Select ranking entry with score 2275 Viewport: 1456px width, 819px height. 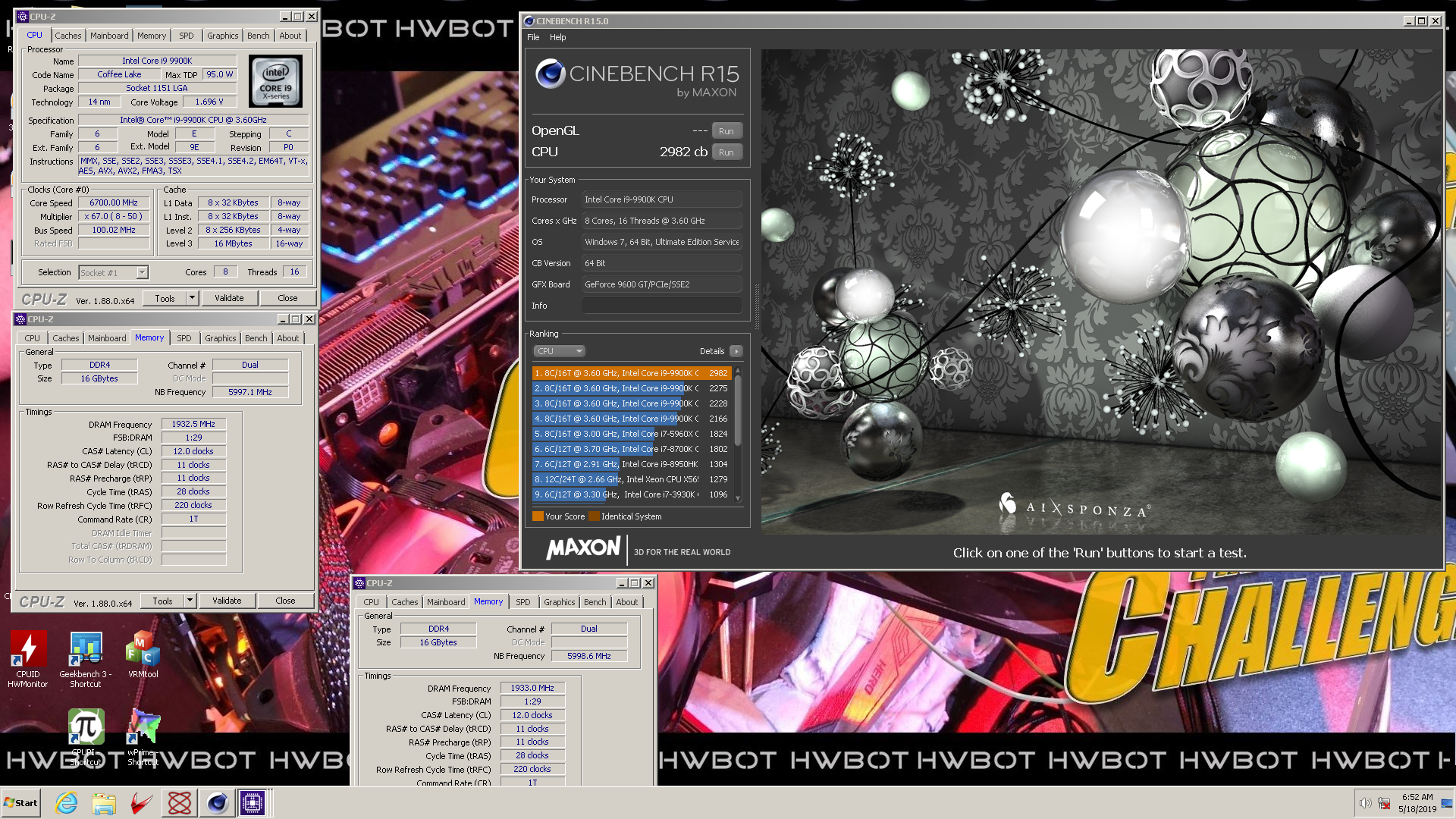632,388
